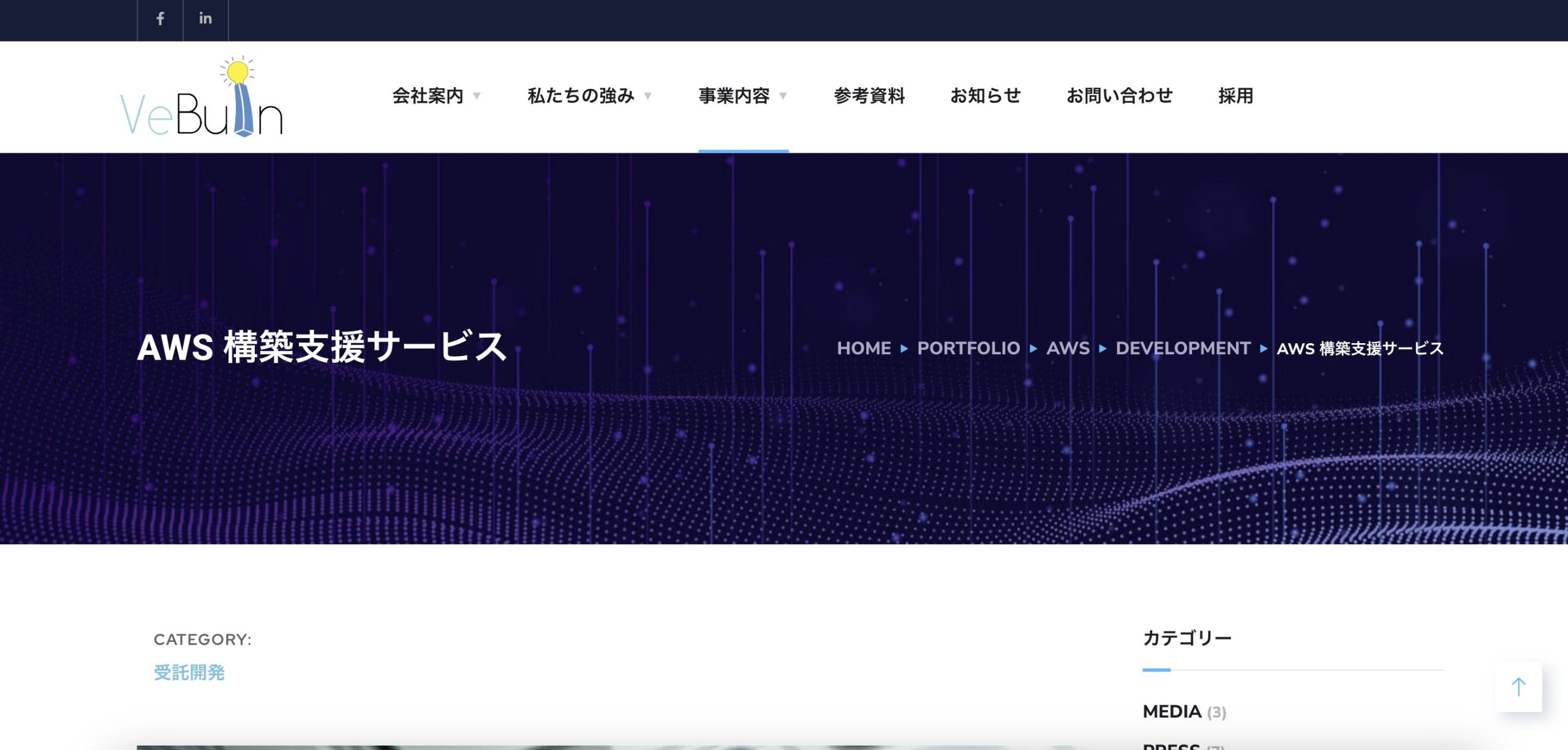Open the LinkedIn social icon
The height and width of the screenshot is (750, 1568).
206,19
